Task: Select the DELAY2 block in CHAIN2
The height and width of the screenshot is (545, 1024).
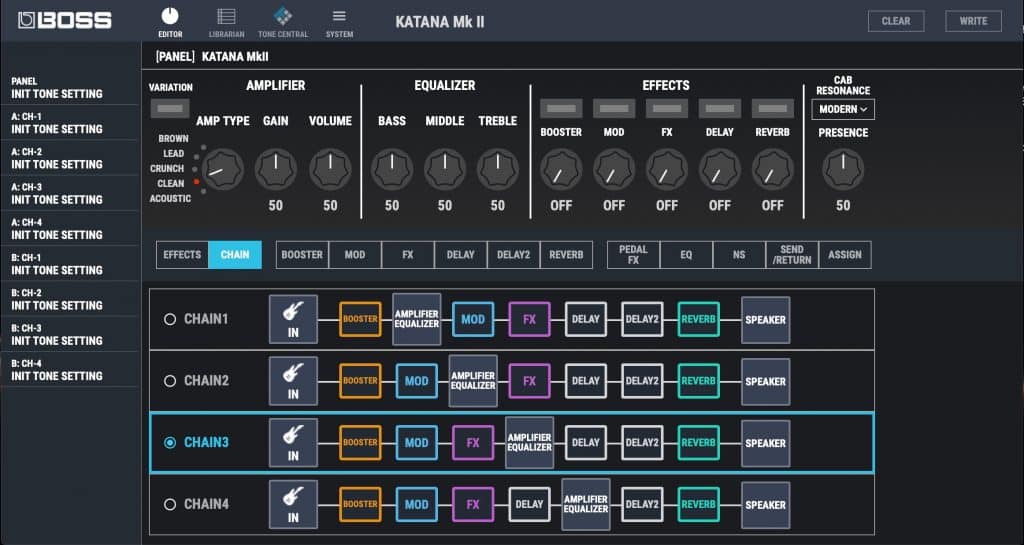Action: (x=642, y=381)
